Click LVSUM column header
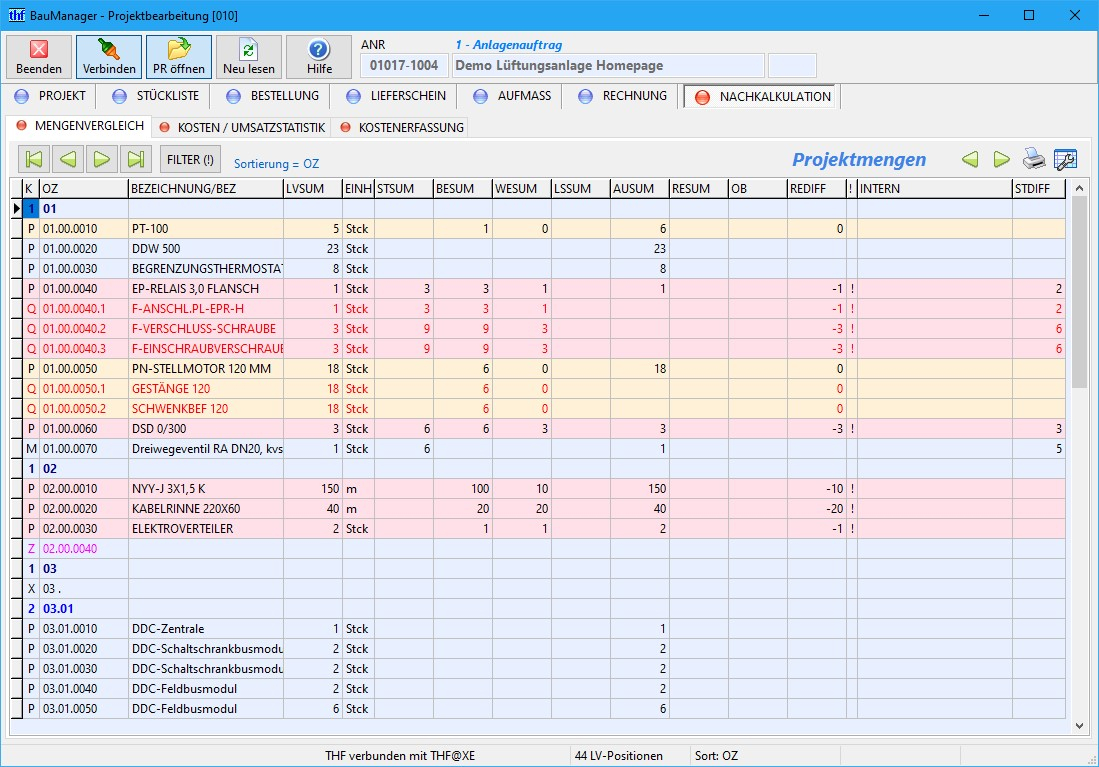 click(x=313, y=189)
